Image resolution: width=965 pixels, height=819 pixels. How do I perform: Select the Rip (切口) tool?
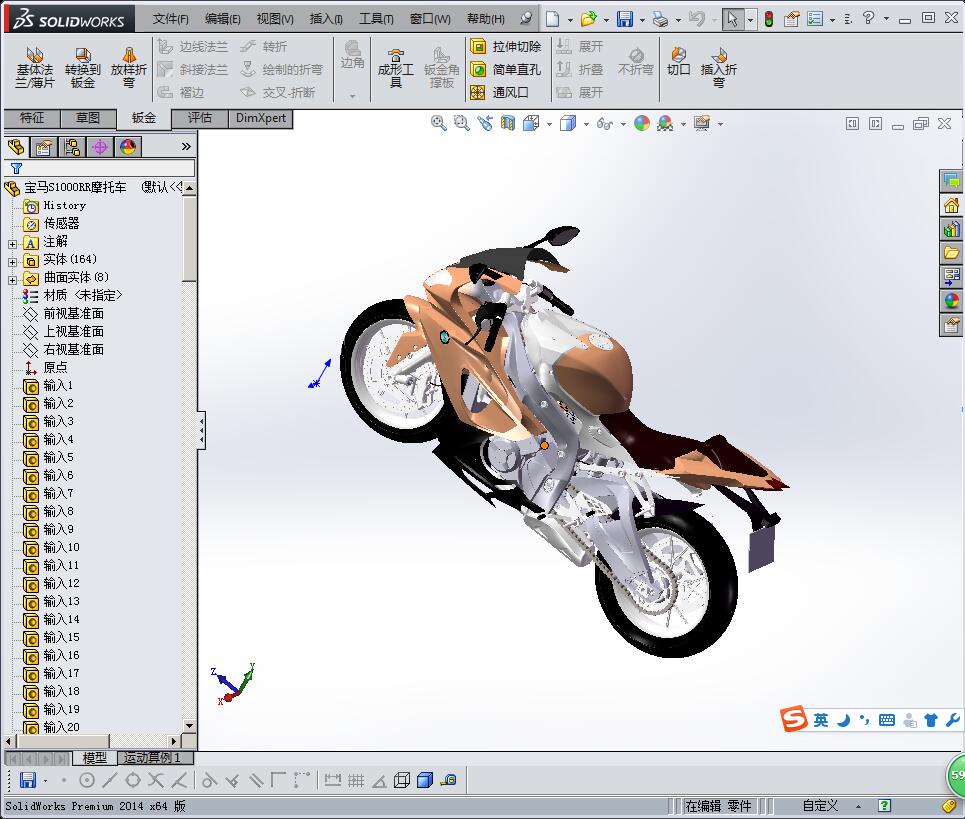pyautogui.click(x=678, y=62)
